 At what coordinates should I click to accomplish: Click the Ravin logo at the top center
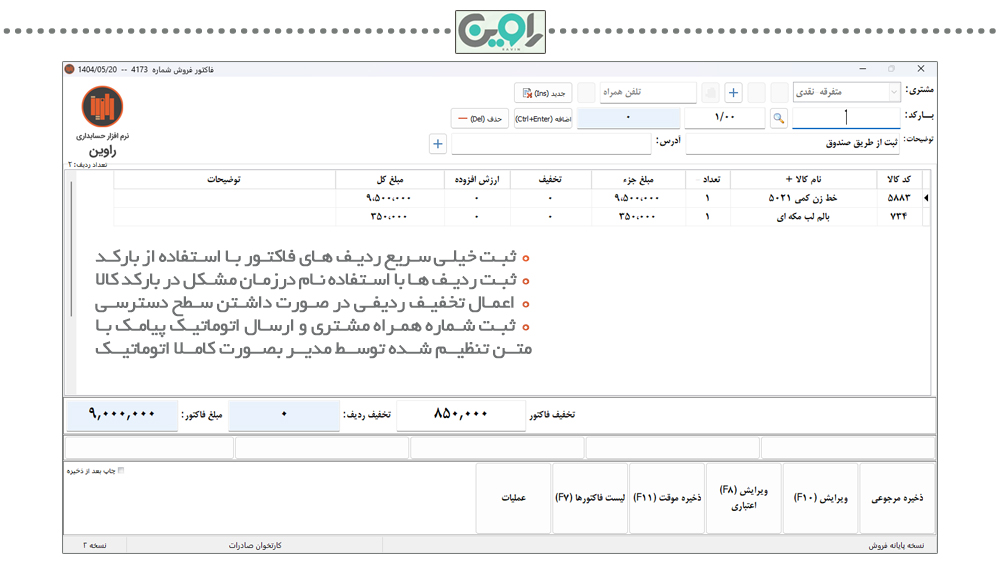[500, 32]
